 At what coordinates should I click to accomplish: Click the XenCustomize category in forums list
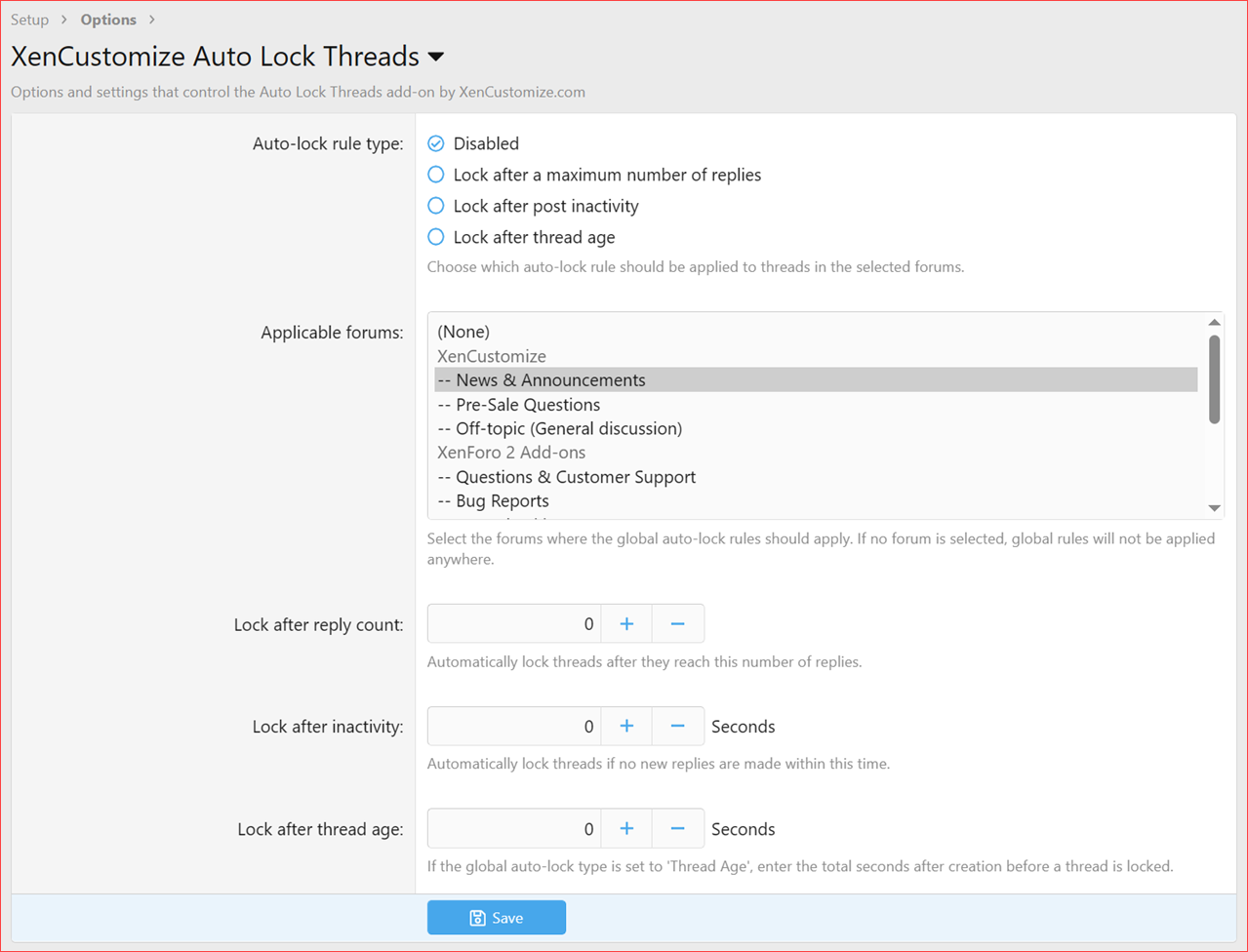click(x=816, y=356)
